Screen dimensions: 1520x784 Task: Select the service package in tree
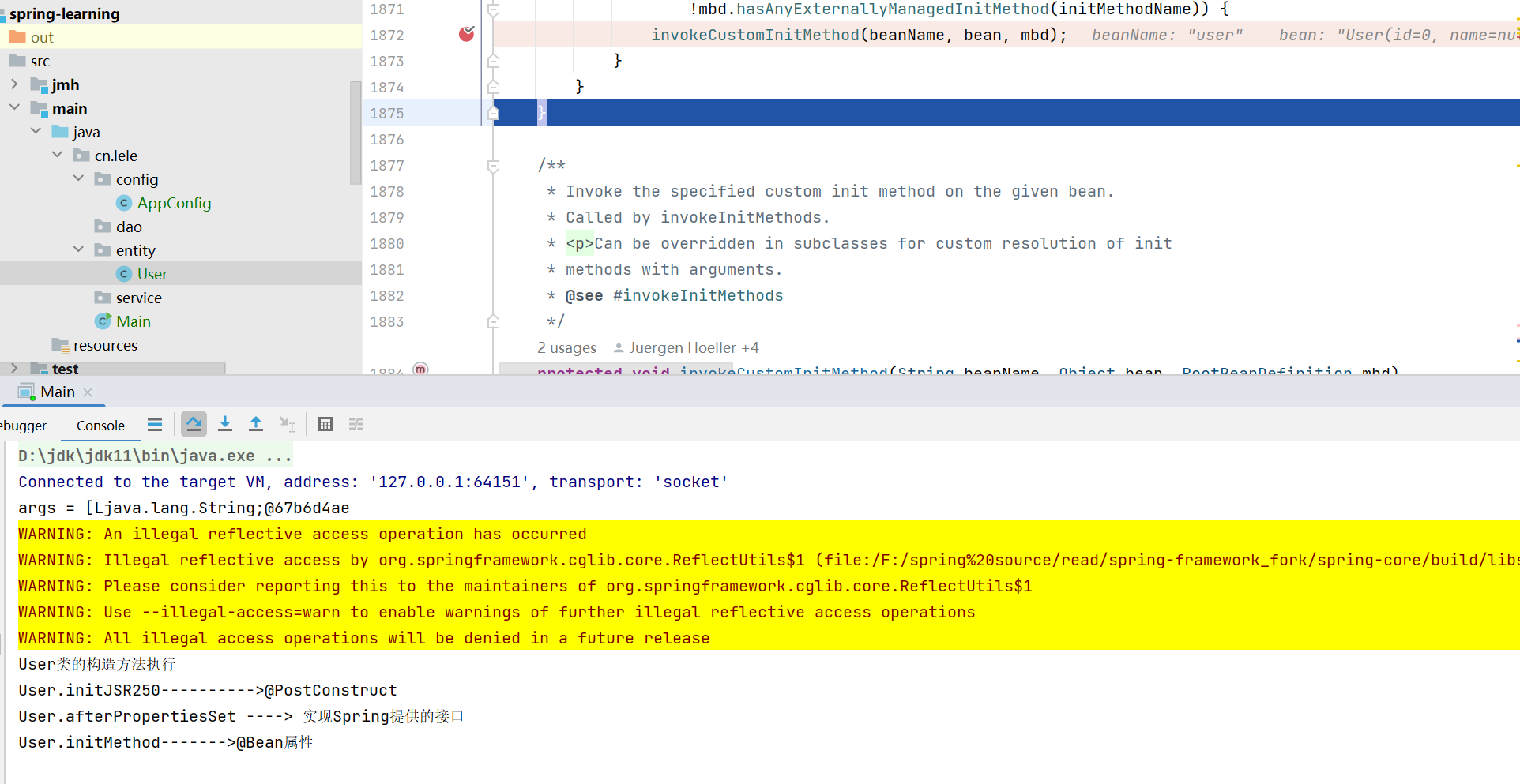[138, 298]
